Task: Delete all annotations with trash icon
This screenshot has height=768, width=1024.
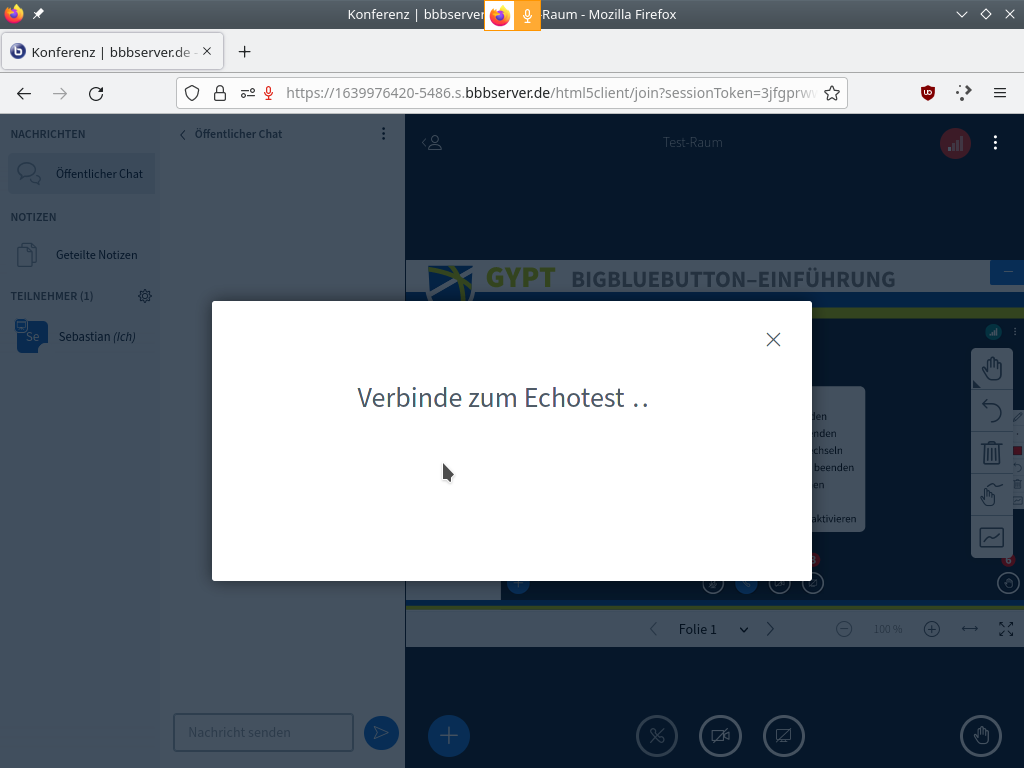Action: 991,453
